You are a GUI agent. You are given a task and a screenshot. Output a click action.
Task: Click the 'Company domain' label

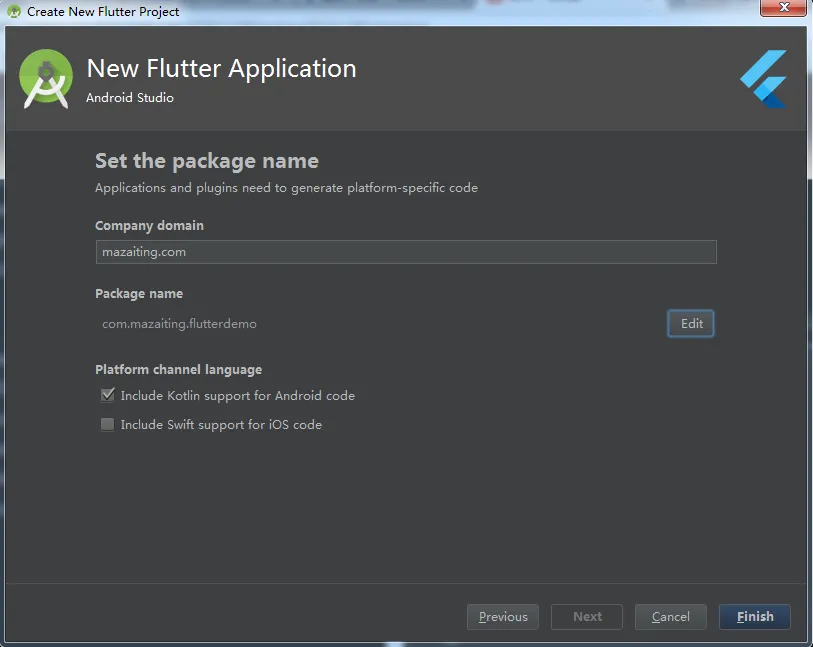149,226
